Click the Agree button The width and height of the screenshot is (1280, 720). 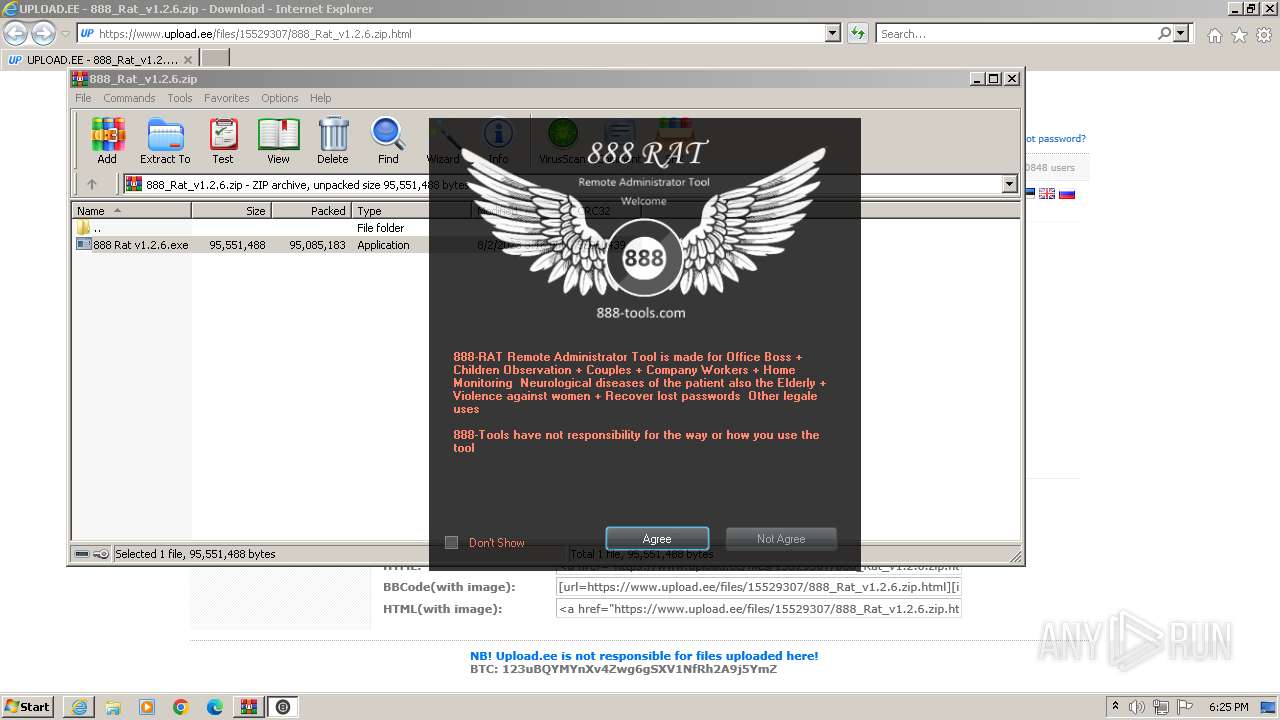[657, 539]
